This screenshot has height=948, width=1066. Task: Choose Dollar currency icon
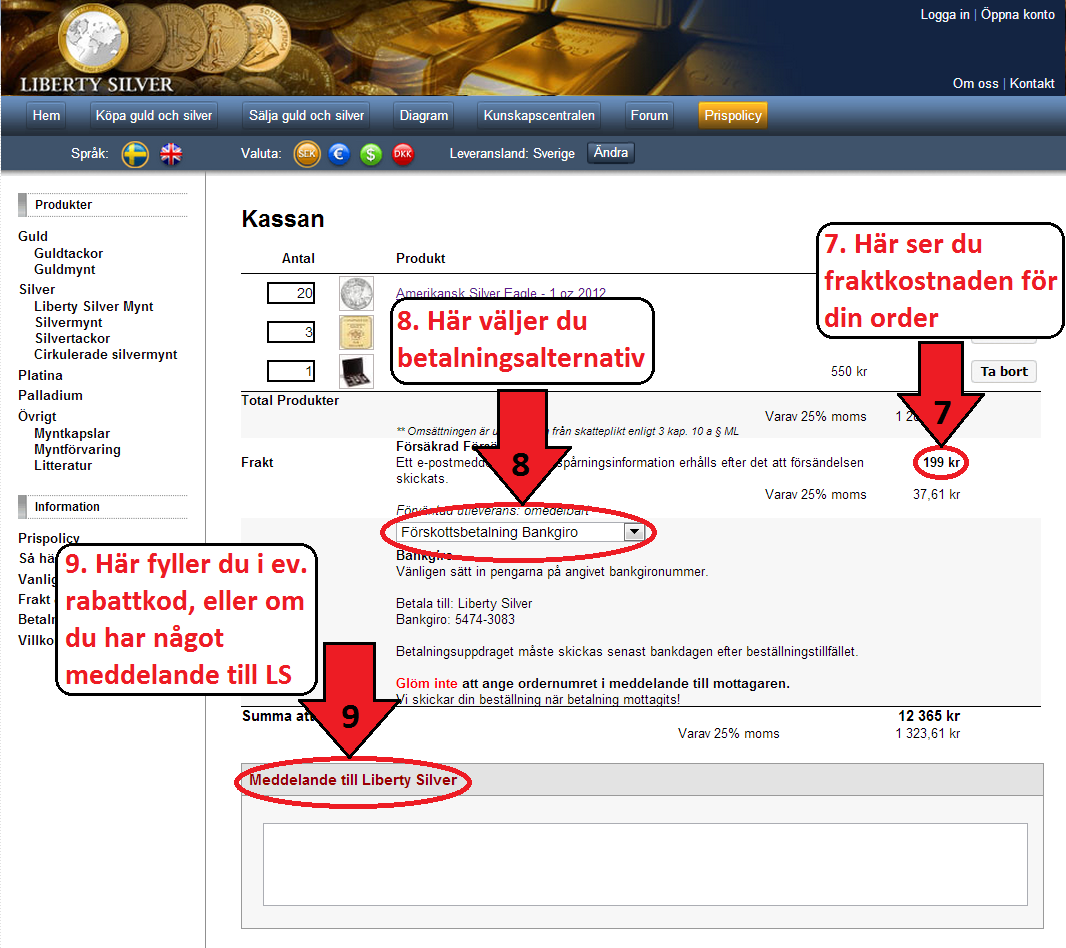pyautogui.click(x=371, y=154)
